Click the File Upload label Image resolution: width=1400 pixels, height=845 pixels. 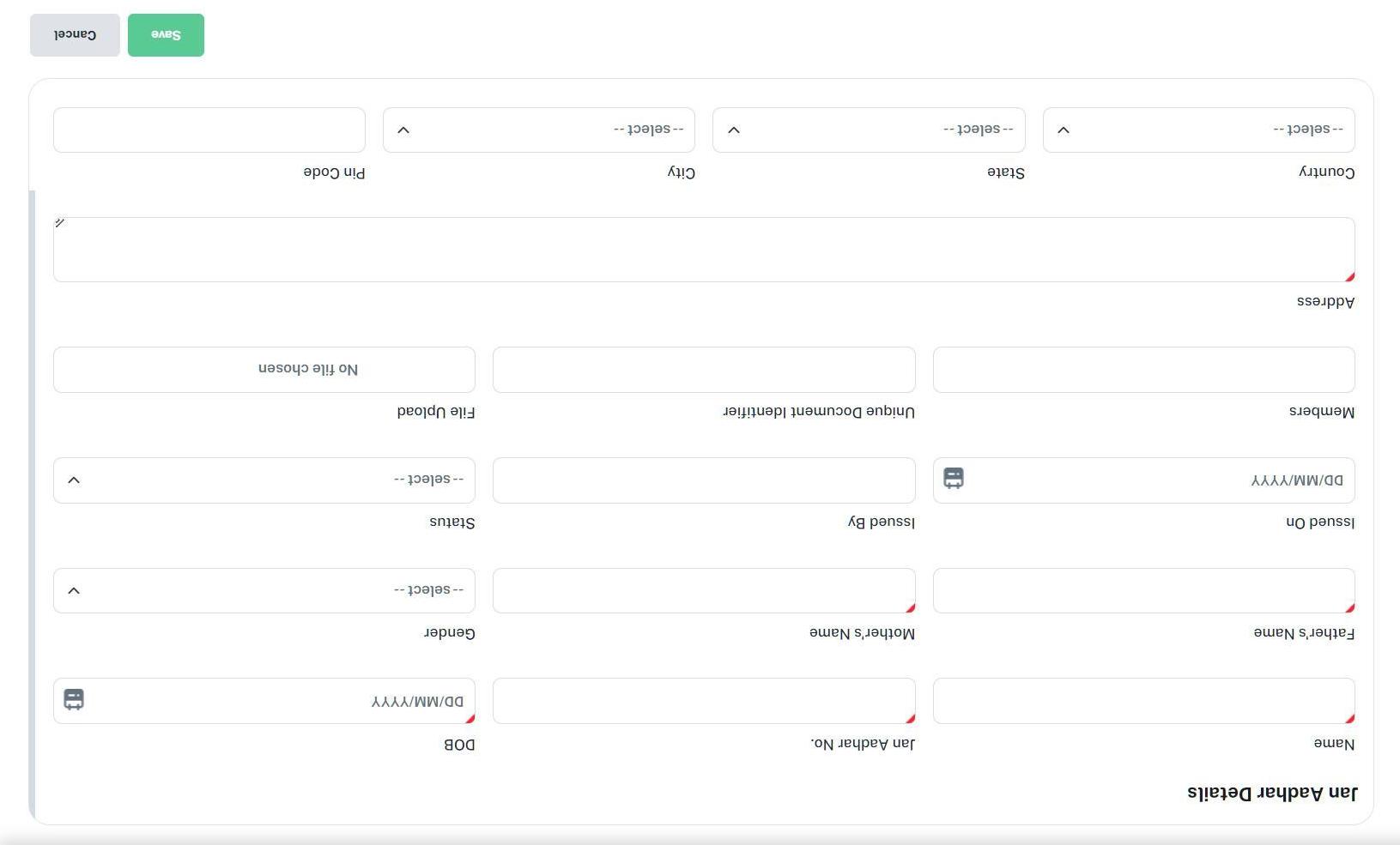coord(436,412)
